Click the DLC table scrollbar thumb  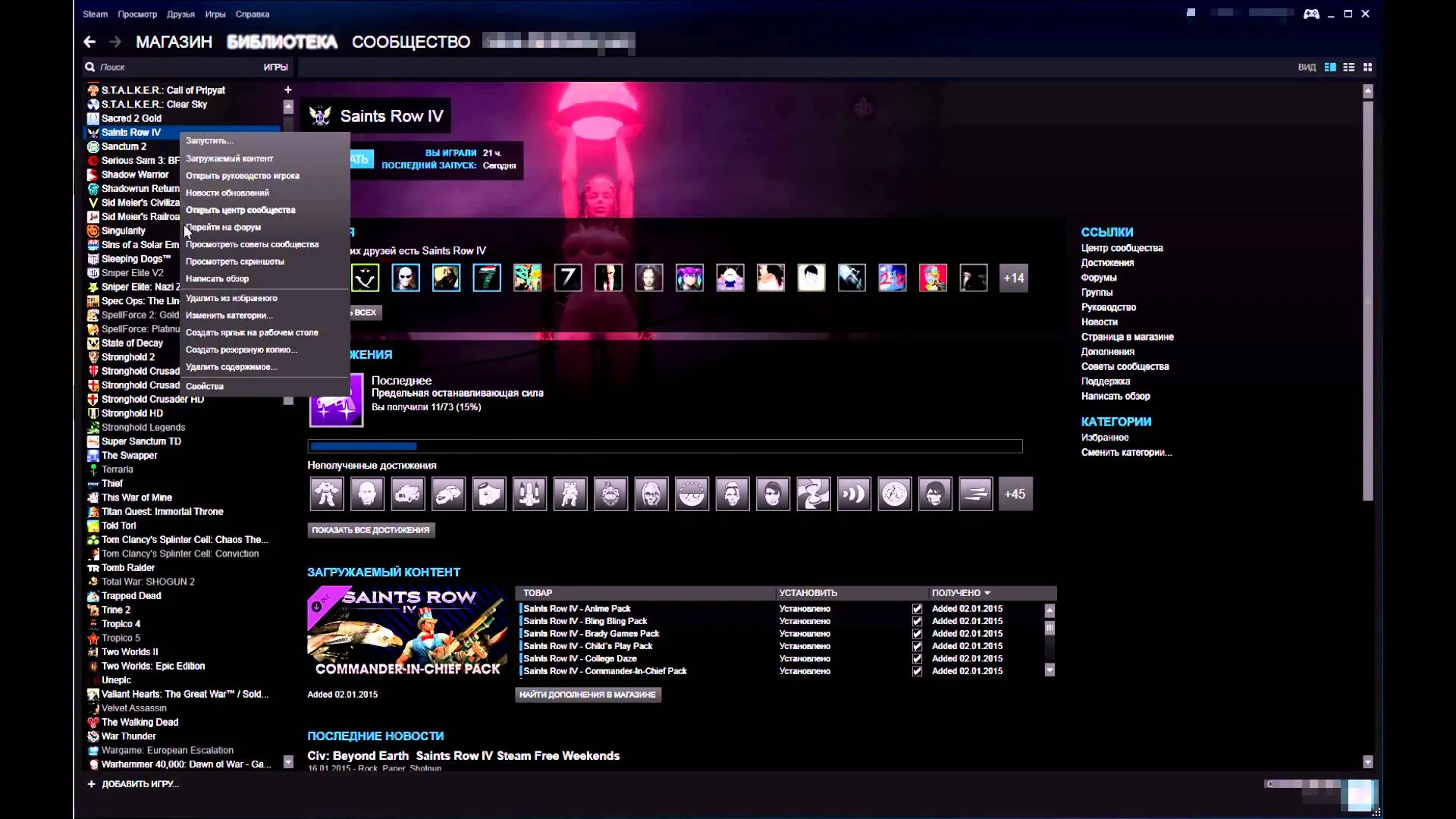coord(1050,628)
